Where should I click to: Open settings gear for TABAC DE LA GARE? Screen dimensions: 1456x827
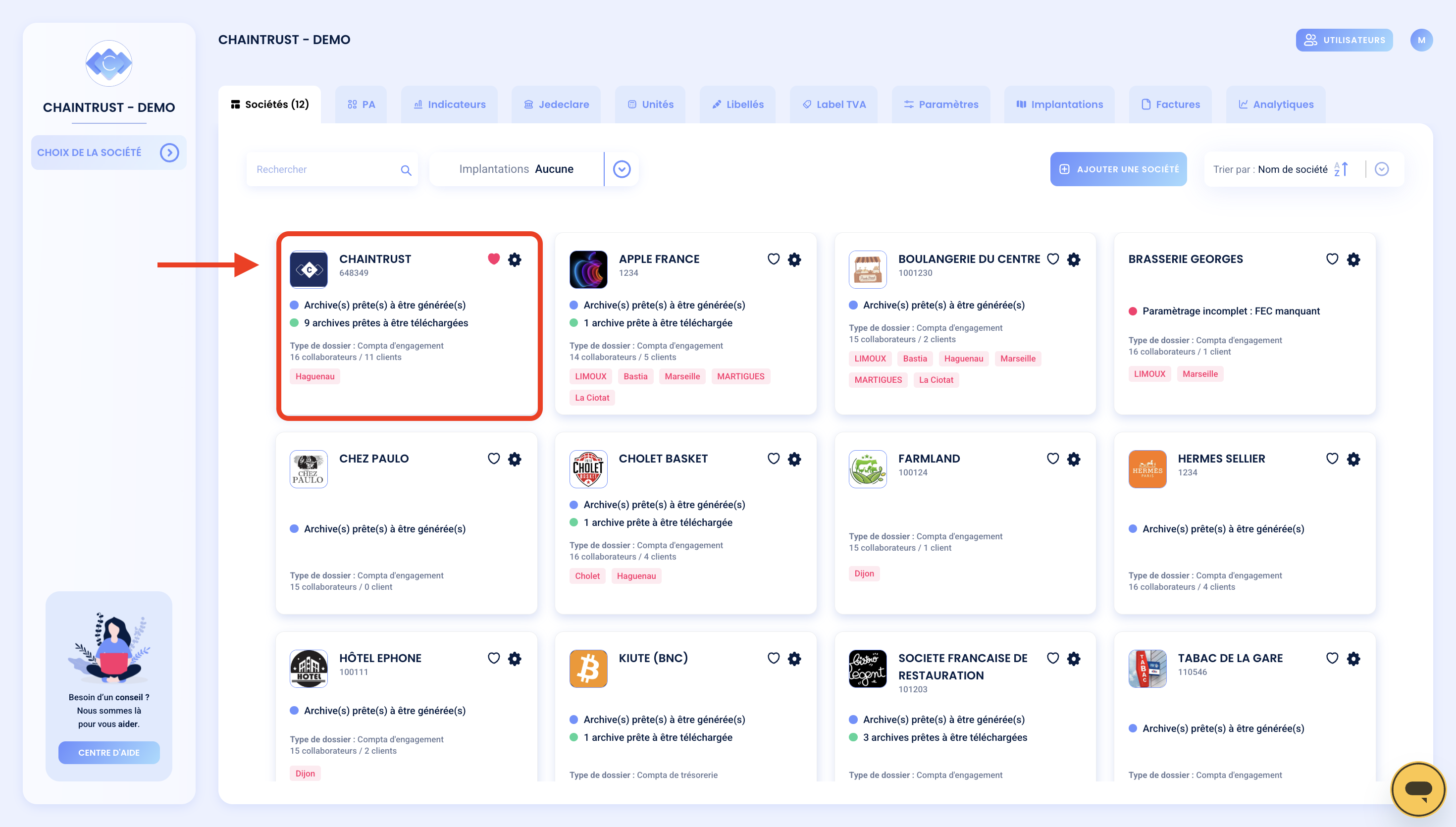click(1353, 658)
